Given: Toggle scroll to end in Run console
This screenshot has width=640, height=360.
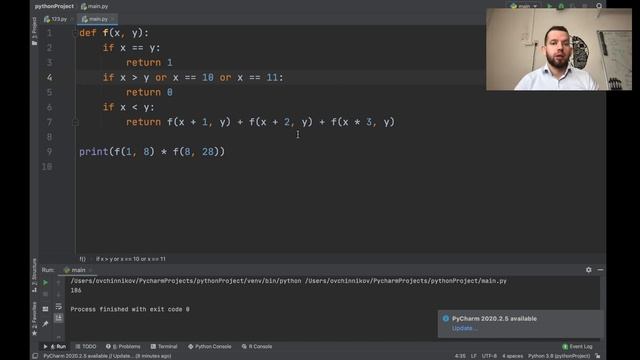Looking at the screenshot, I should [59, 318].
